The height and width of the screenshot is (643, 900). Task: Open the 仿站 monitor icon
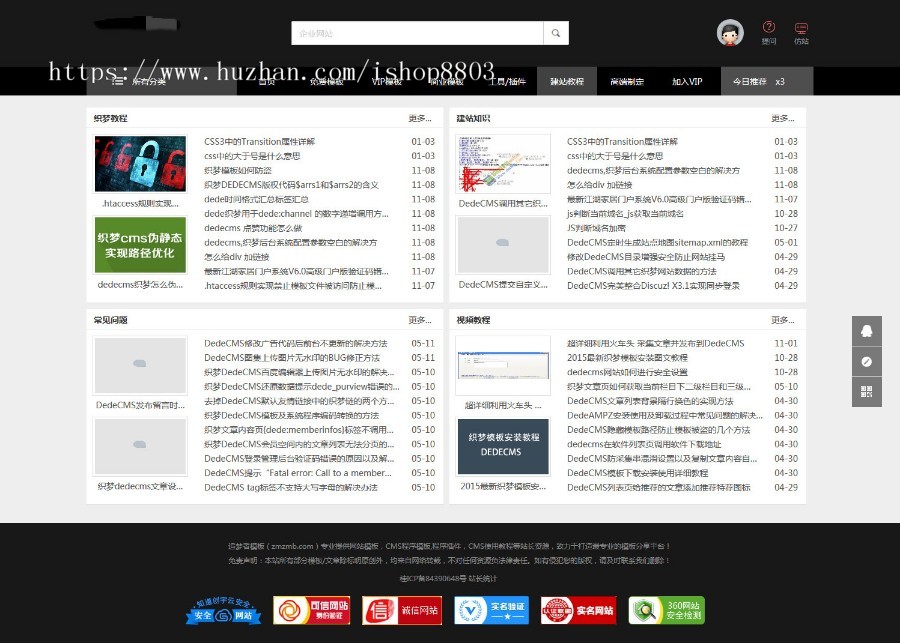[802, 31]
